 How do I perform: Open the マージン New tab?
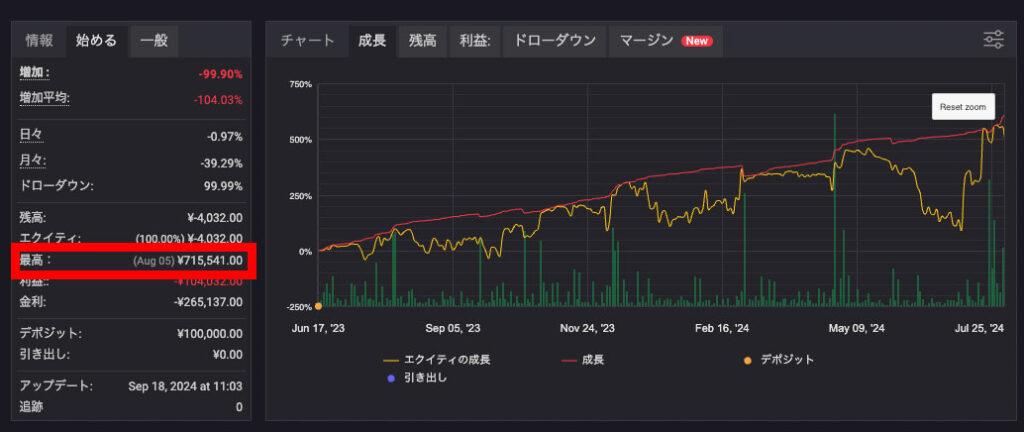(x=666, y=40)
